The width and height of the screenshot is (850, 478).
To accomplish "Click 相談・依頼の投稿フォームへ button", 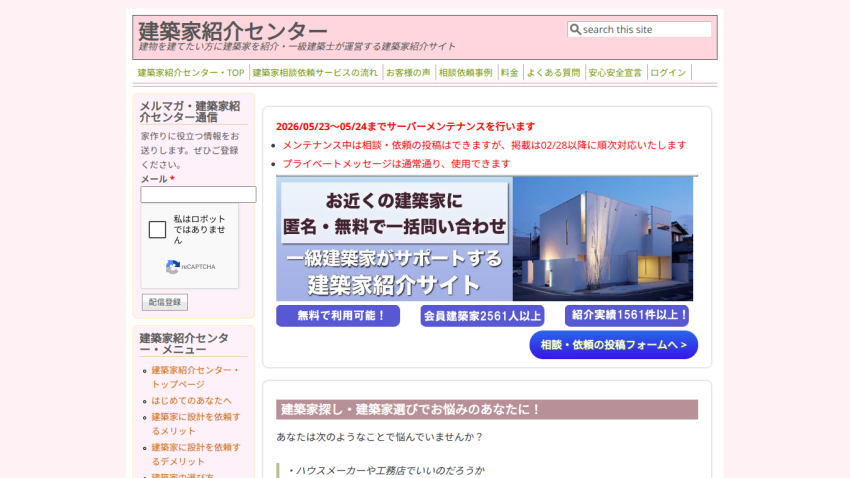I will click(x=614, y=345).
